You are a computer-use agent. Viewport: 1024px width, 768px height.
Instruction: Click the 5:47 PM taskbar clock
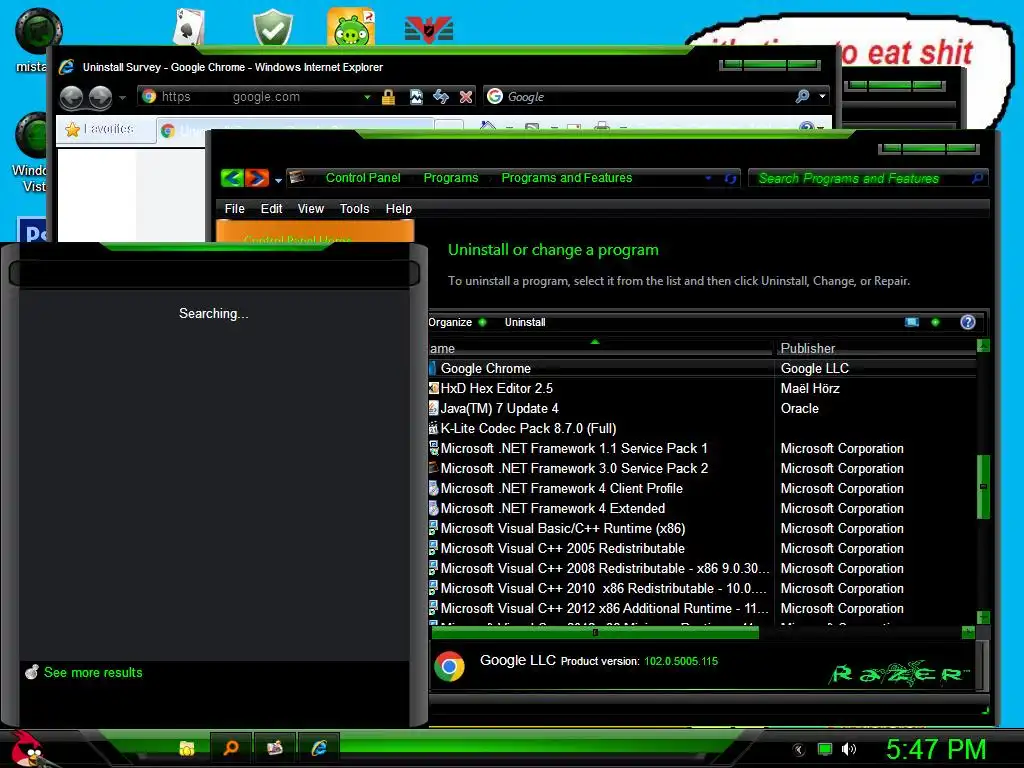click(x=935, y=749)
